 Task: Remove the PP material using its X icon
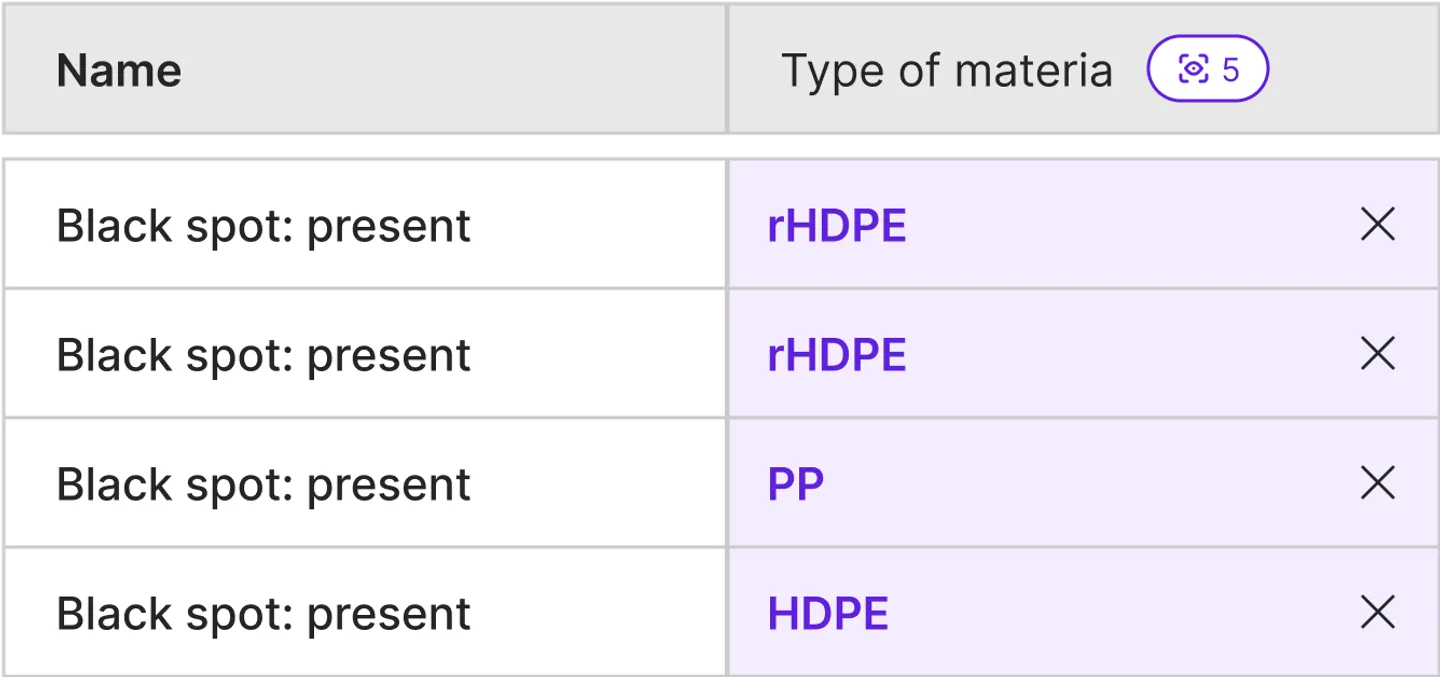[1378, 483]
